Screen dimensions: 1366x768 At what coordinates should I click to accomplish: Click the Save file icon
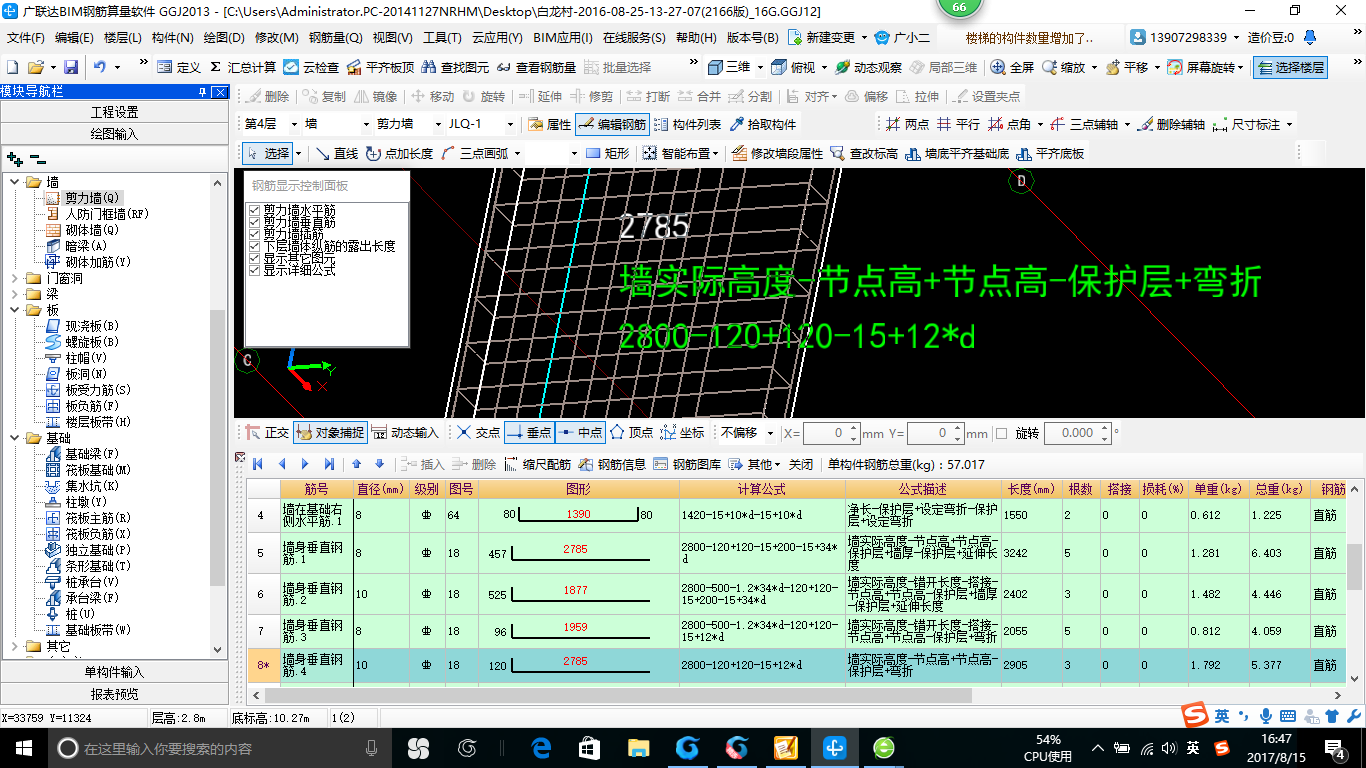[71, 67]
